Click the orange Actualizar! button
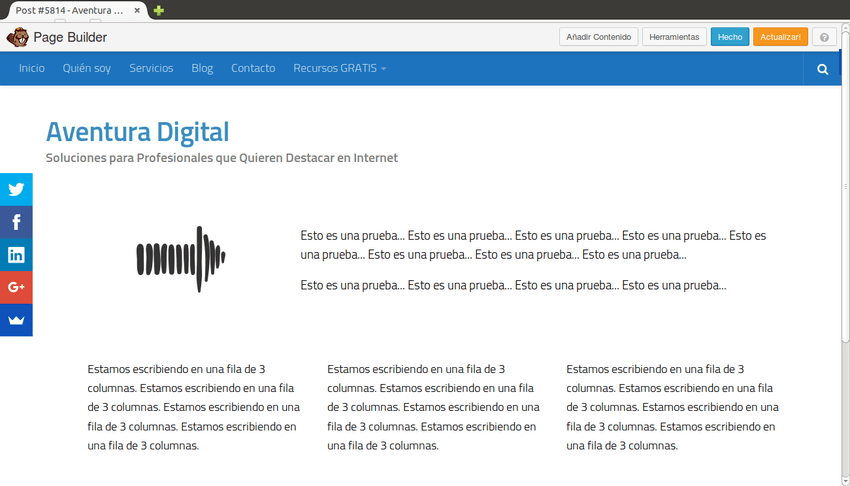The image size is (850, 486). (780, 37)
